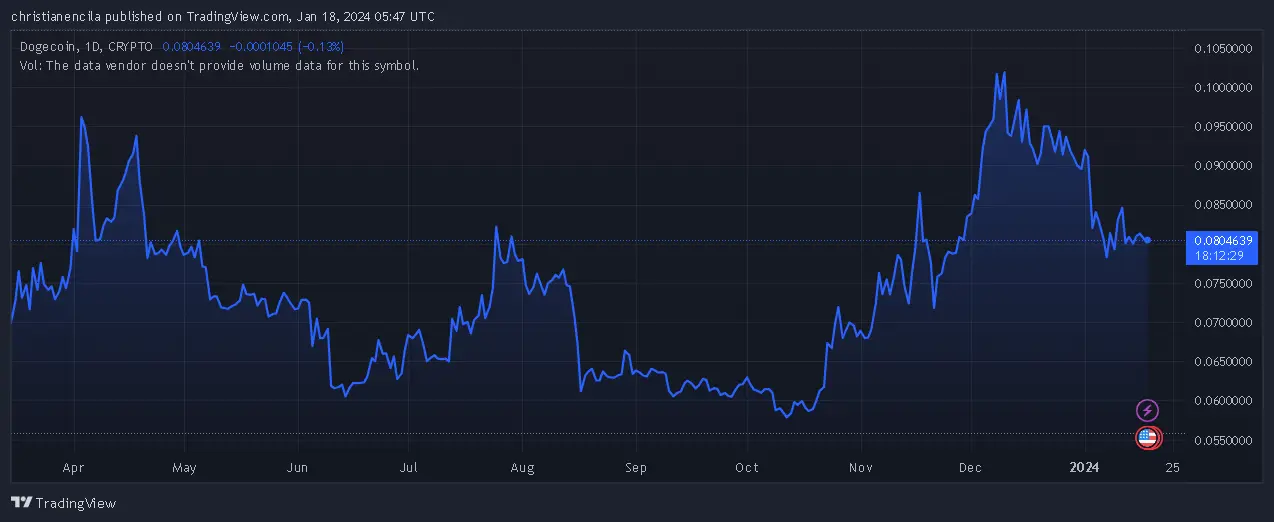Click the 0.0950000 price axis label
Screen dimensions: 1274x522
(x=1224, y=127)
